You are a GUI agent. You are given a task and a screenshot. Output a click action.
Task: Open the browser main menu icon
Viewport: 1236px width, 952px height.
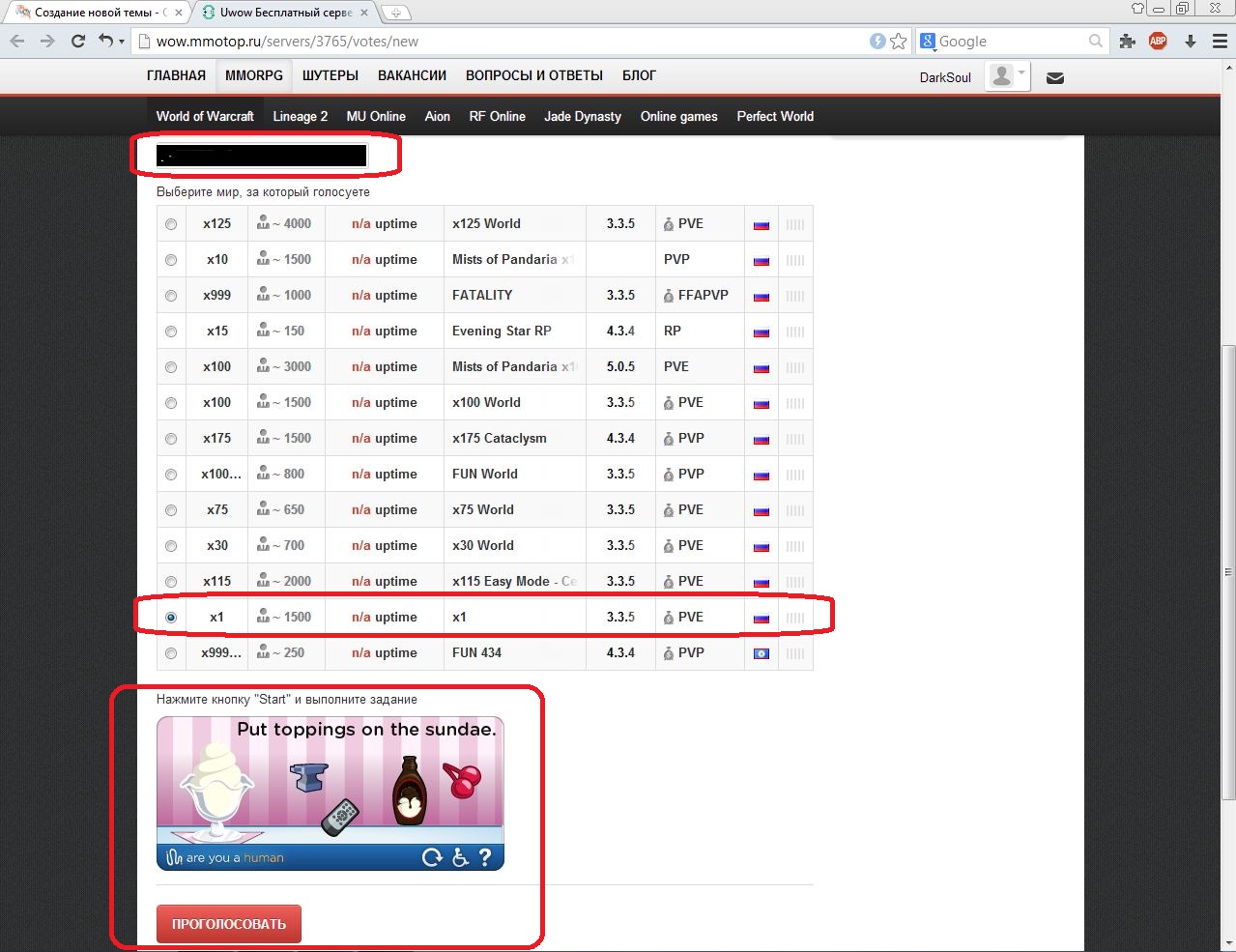(x=1219, y=42)
